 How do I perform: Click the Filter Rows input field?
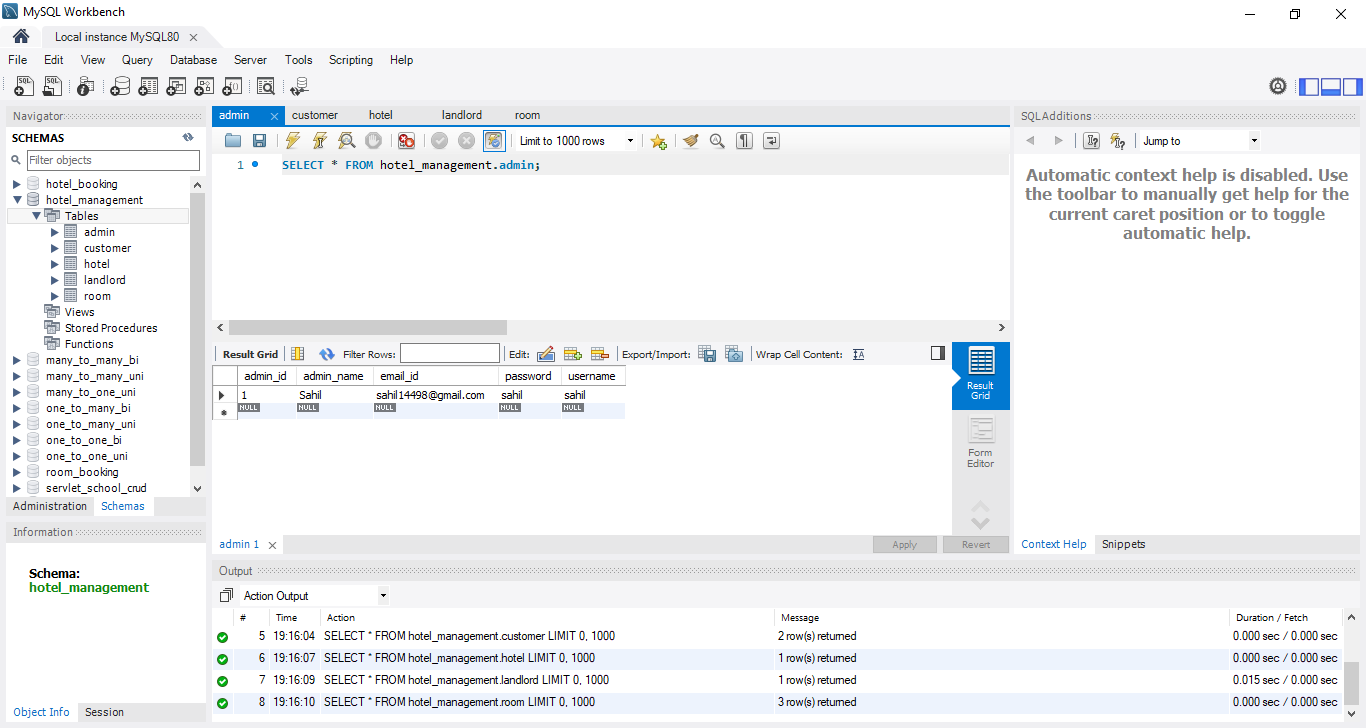click(449, 353)
